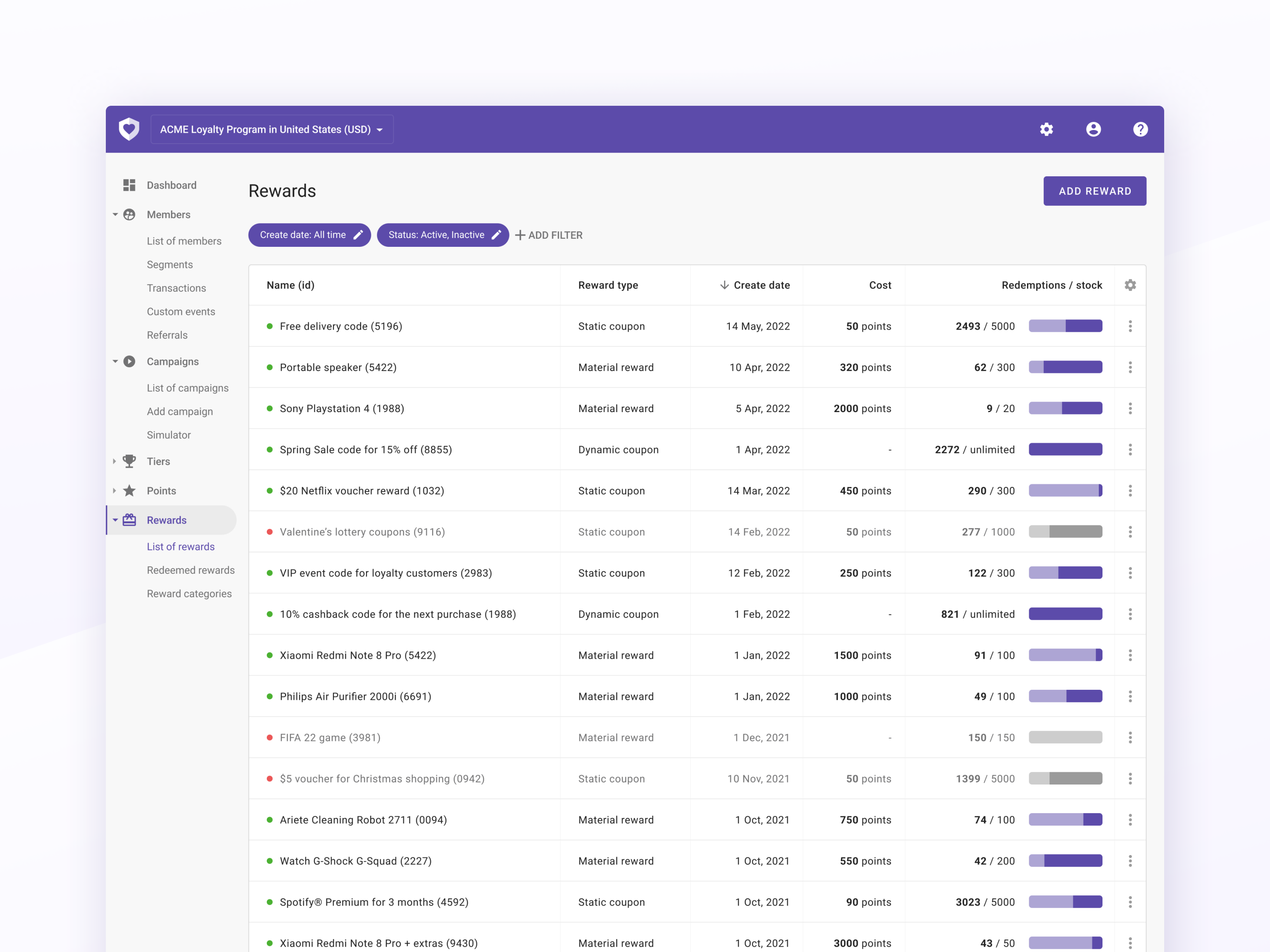
Task: Edit the Create date filter pencil
Action: (x=358, y=235)
